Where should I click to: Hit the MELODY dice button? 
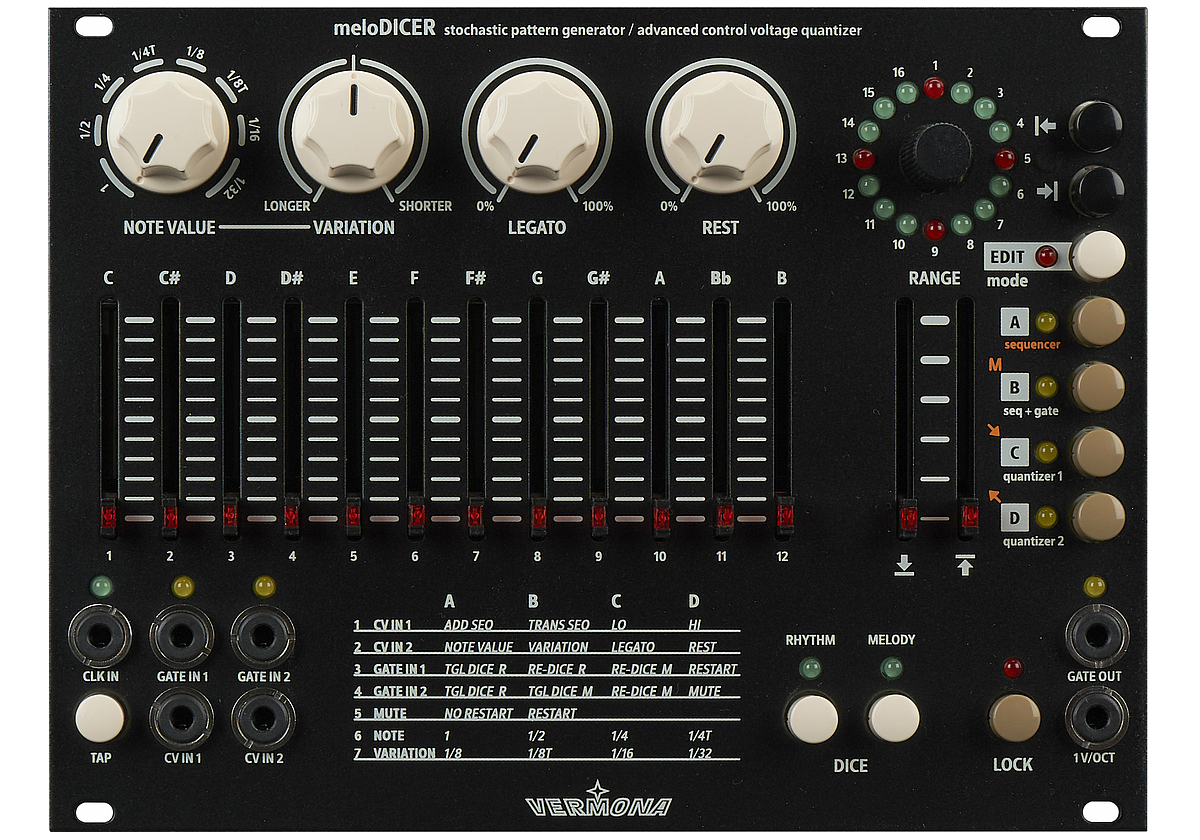[x=893, y=717]
